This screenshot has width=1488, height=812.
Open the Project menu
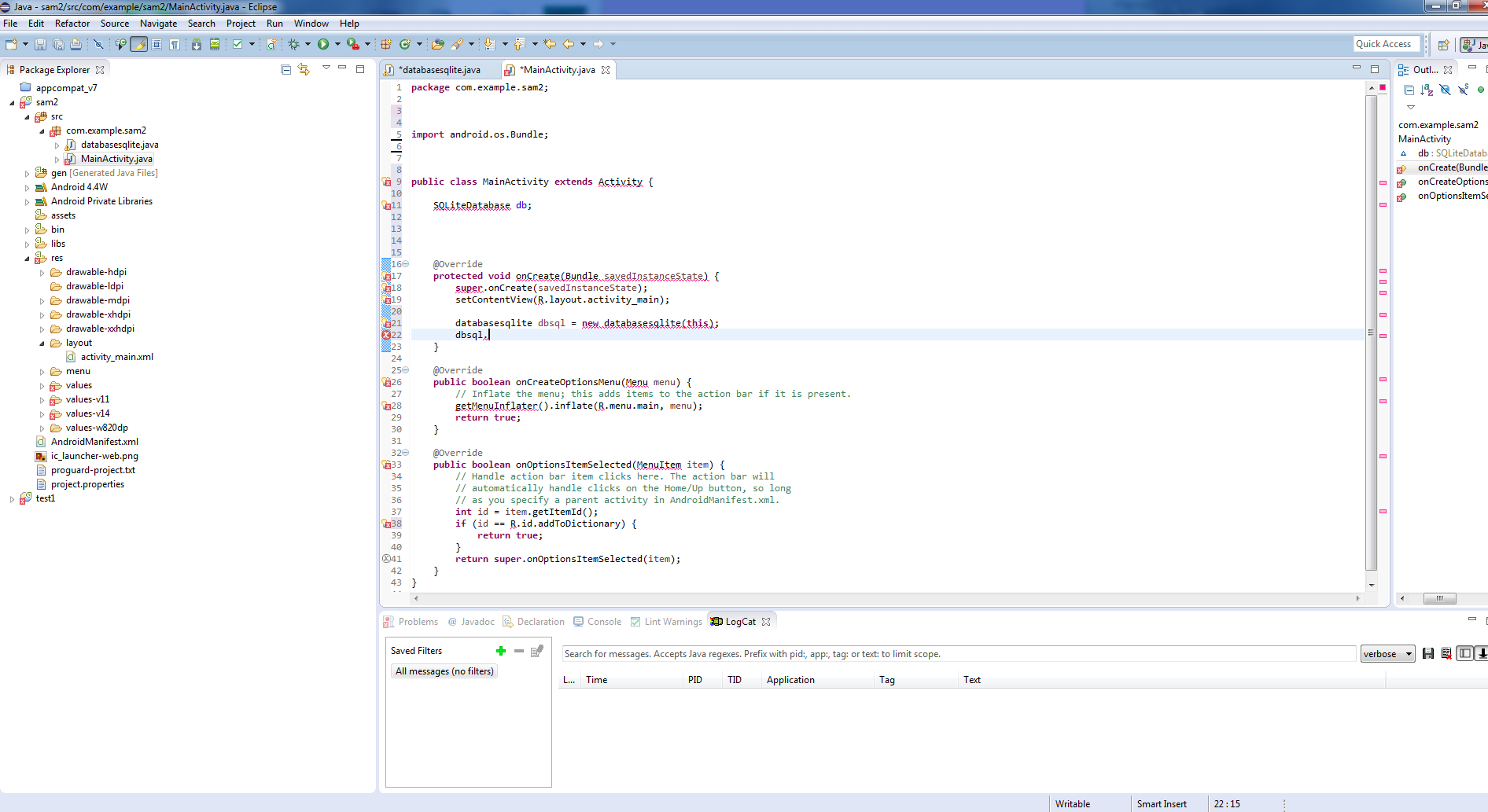coord(241,24)
